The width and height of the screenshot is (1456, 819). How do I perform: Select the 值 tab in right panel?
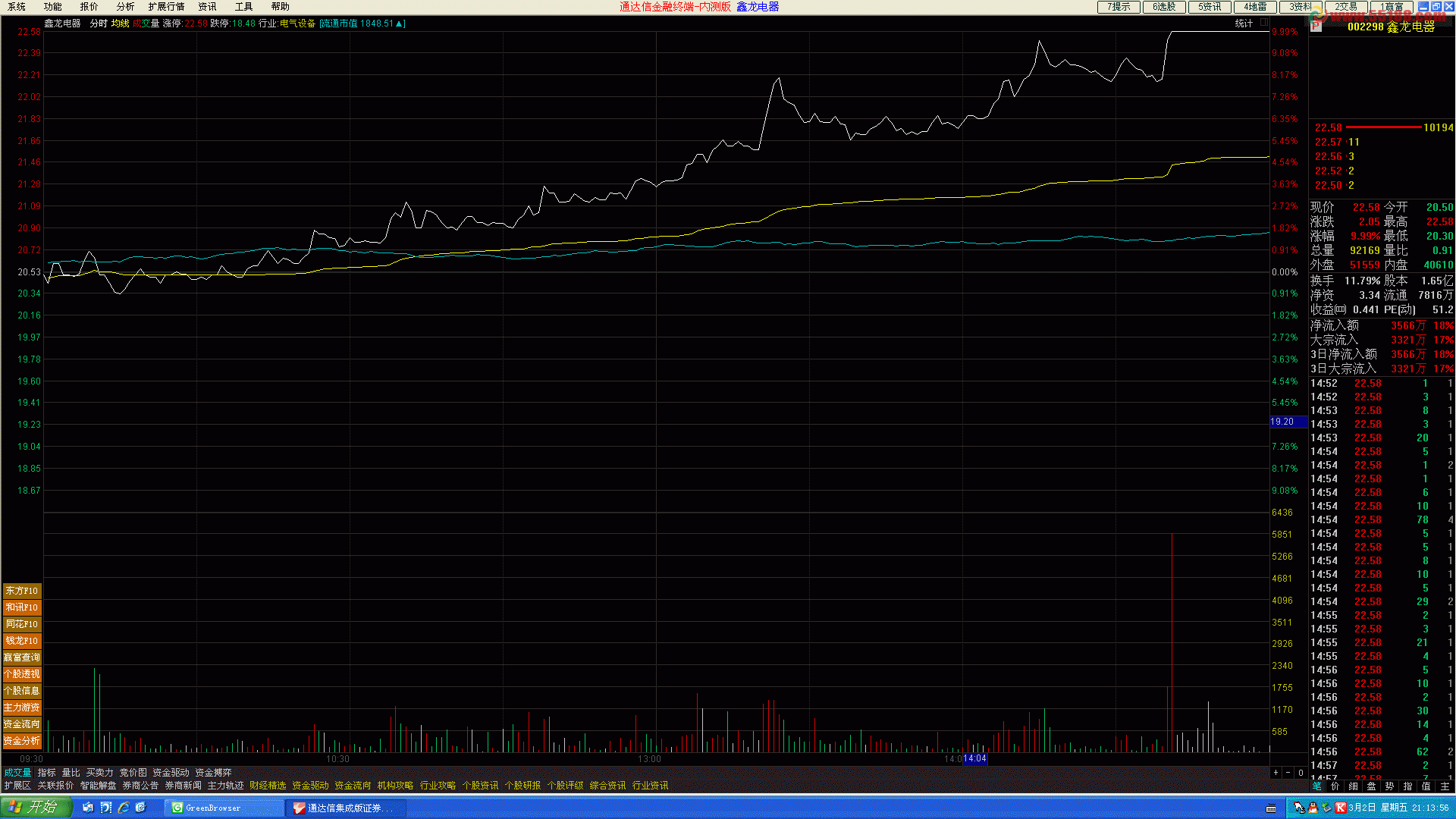pos(1426,786)
